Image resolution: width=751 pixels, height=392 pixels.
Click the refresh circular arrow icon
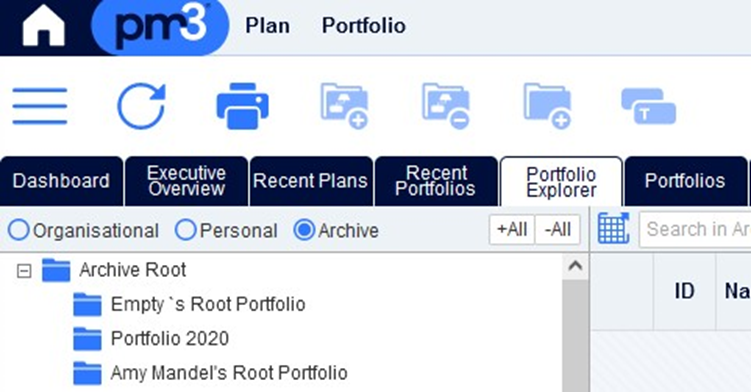click(x=141, y=106)
